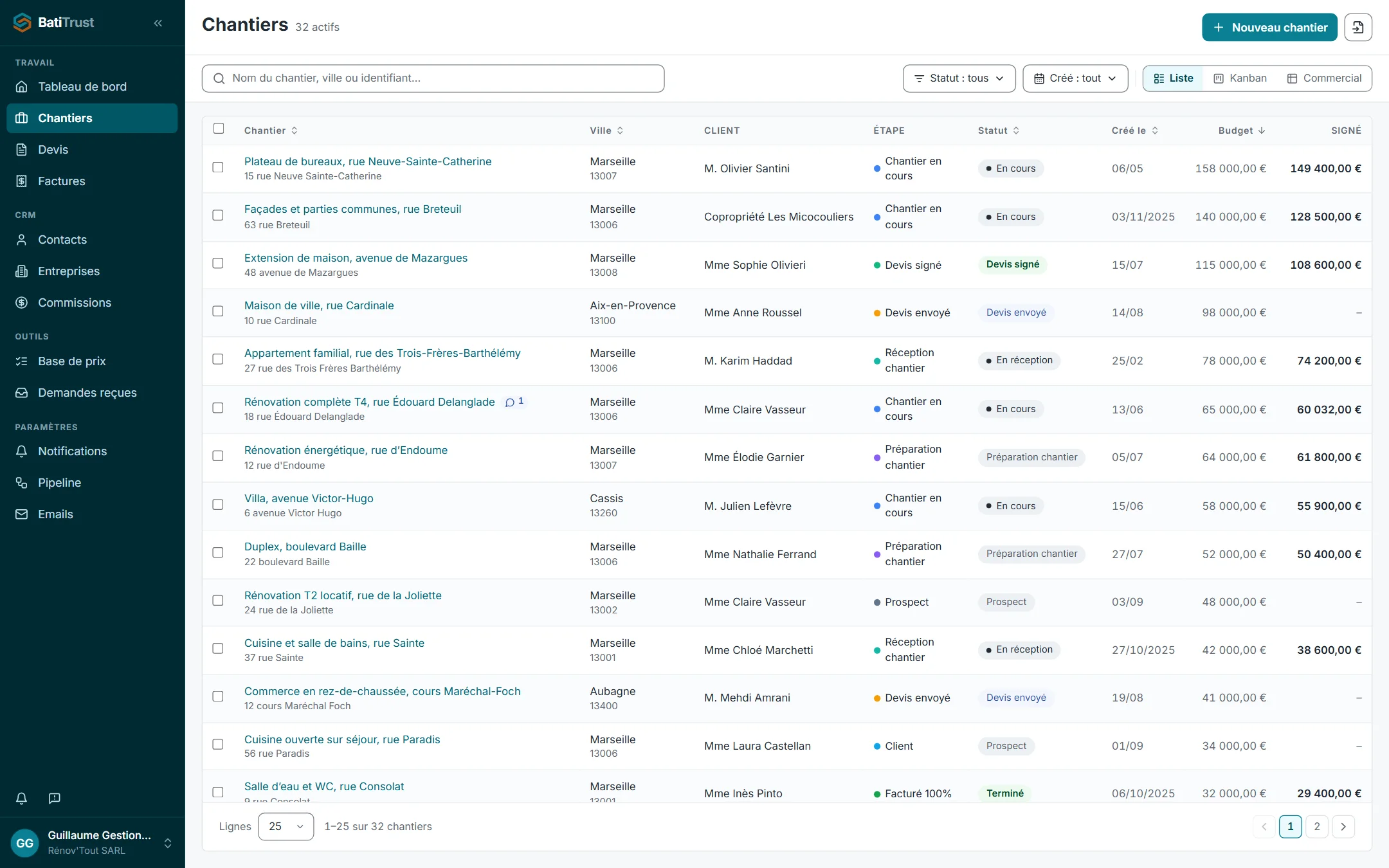Check the Maison de ville row checkbox
The image size is (1389, 868).
[218, 311]
